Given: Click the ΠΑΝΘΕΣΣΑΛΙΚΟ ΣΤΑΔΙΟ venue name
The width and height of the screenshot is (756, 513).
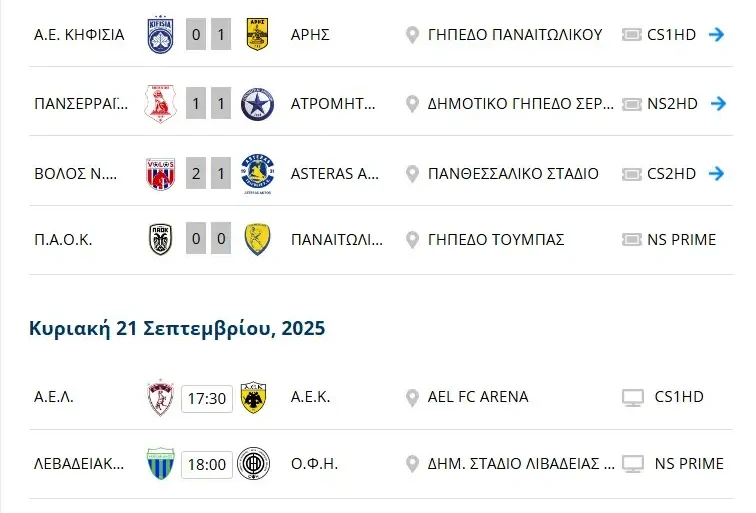Looking at the screenshot, I should point(513,173).
